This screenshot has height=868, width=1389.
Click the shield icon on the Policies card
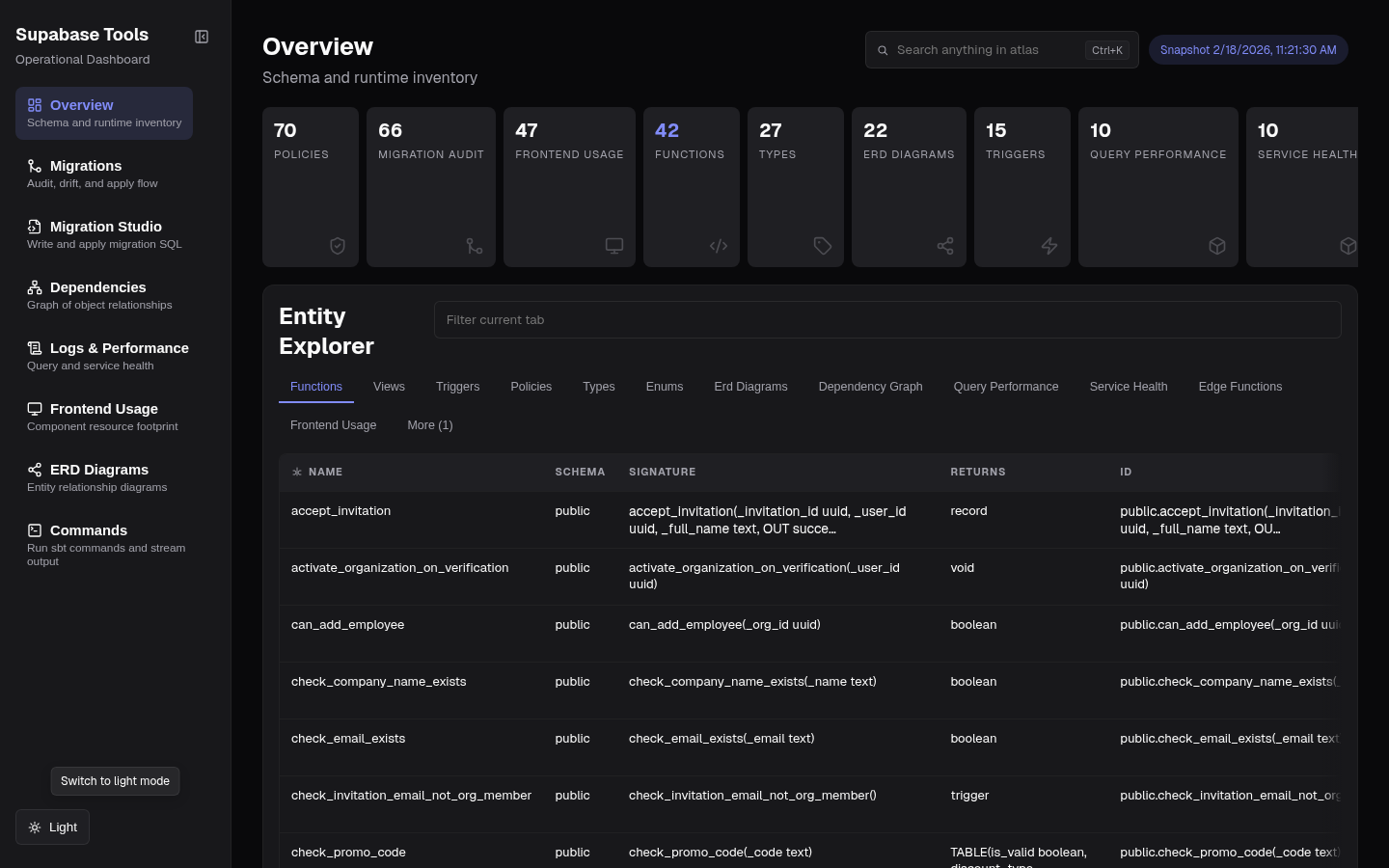click(338, 246)
